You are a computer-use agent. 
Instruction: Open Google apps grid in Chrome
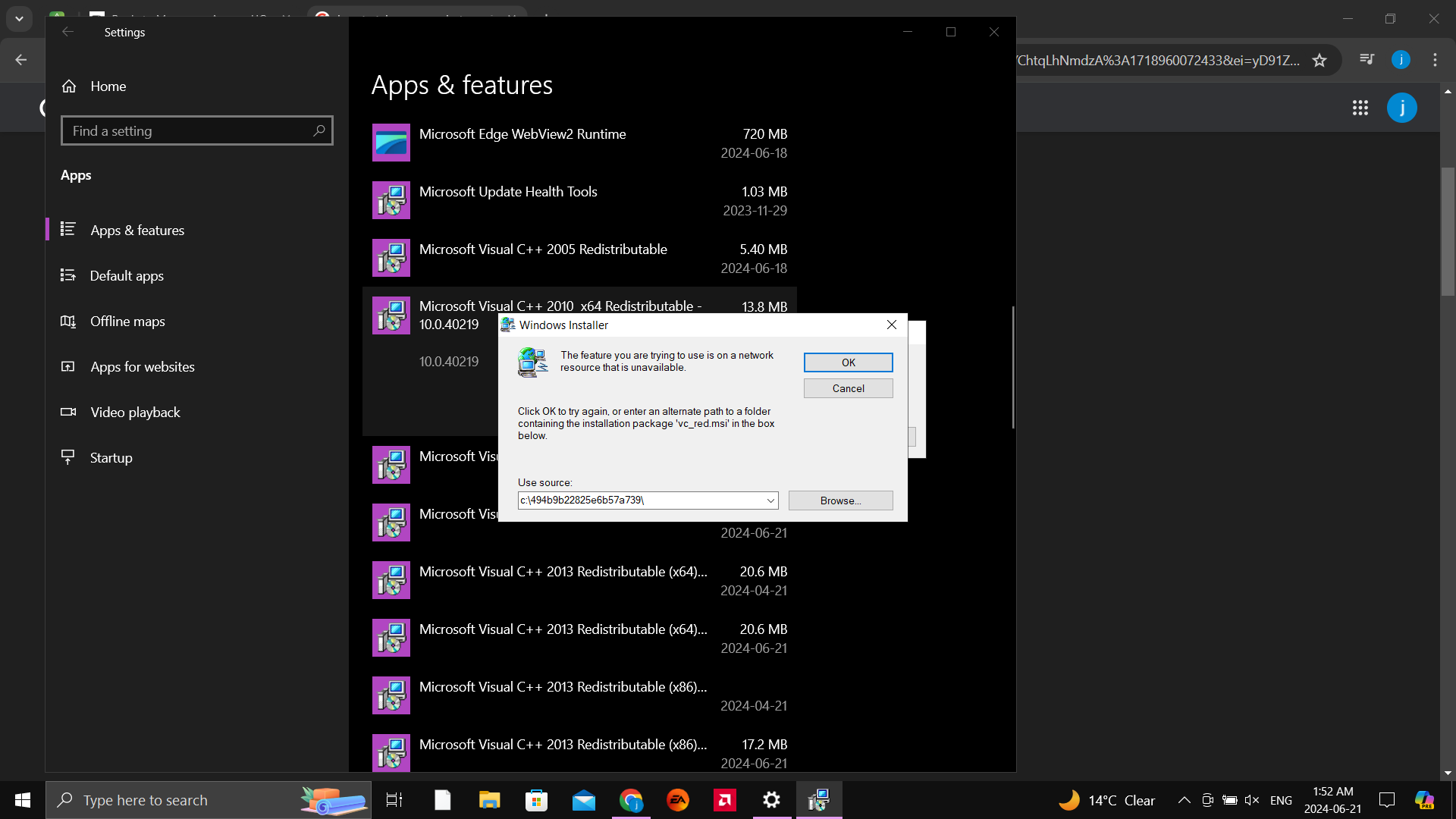(x=1360, y=108)
